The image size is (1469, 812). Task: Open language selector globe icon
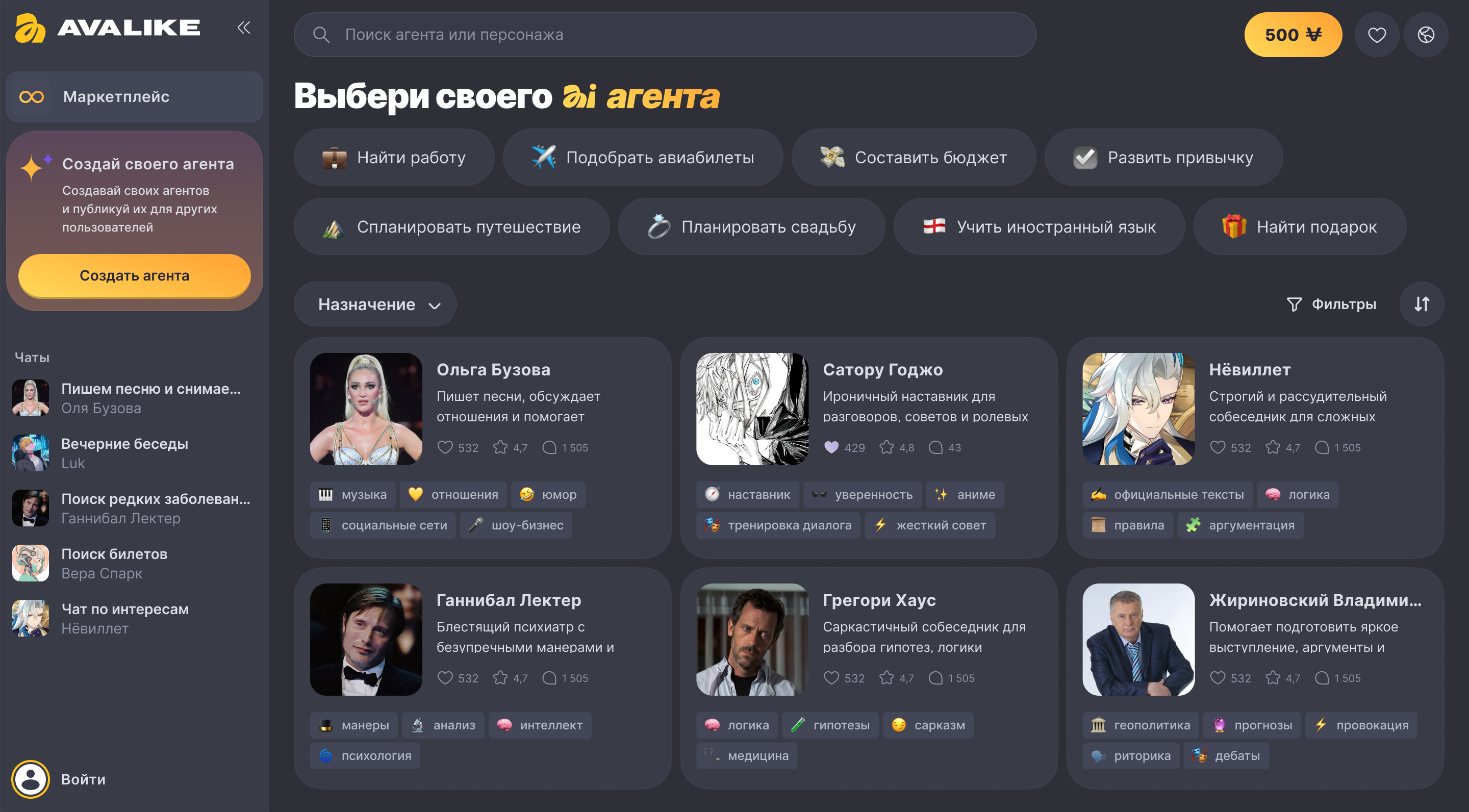point(1426,35)
